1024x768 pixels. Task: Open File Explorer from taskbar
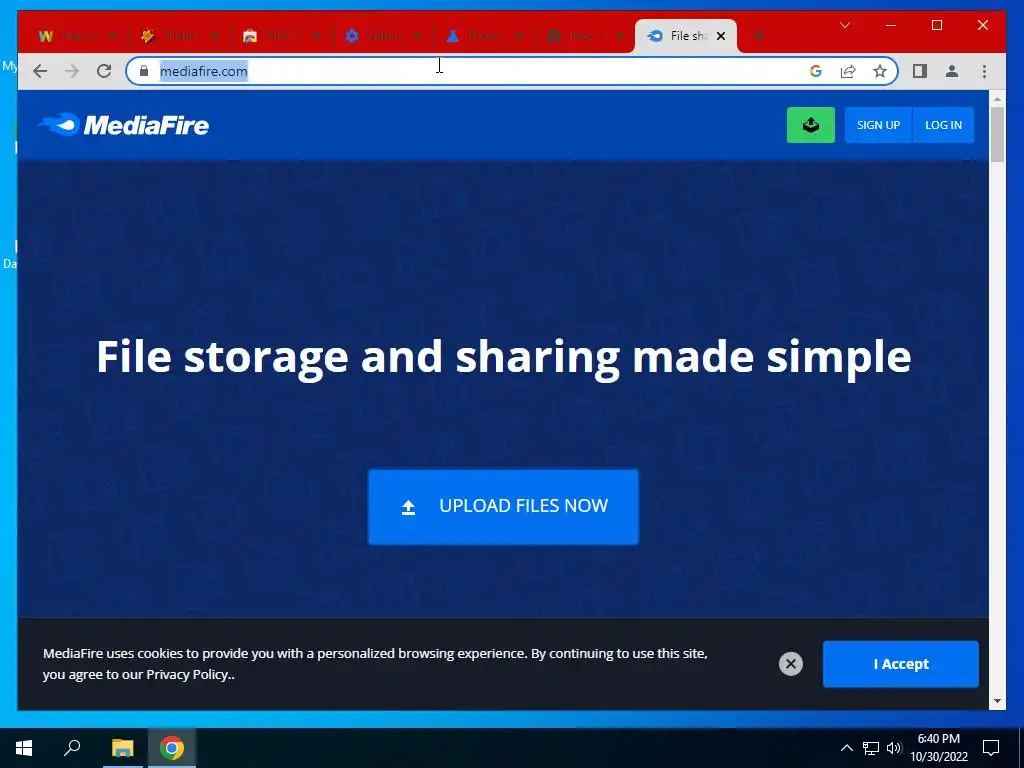(122, 748)
